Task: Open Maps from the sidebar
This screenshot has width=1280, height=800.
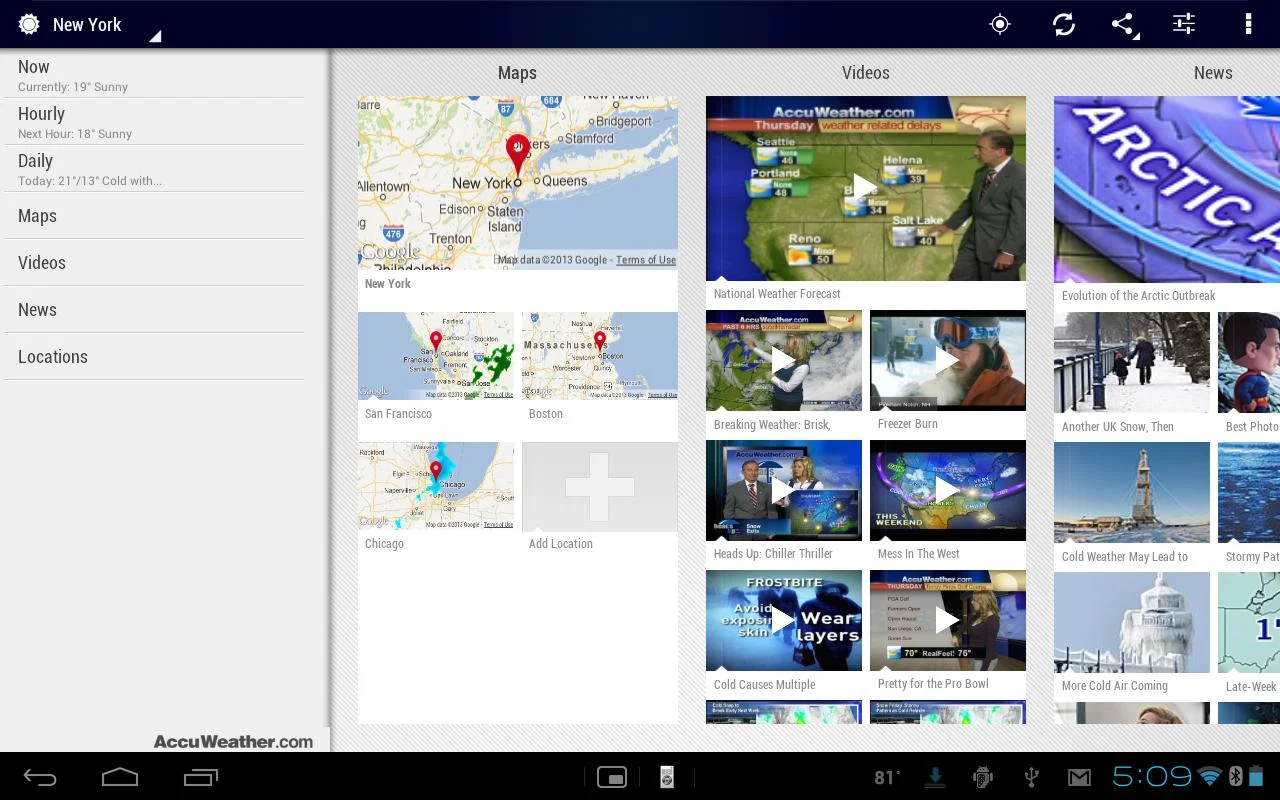Action: [x=154, y=216]
